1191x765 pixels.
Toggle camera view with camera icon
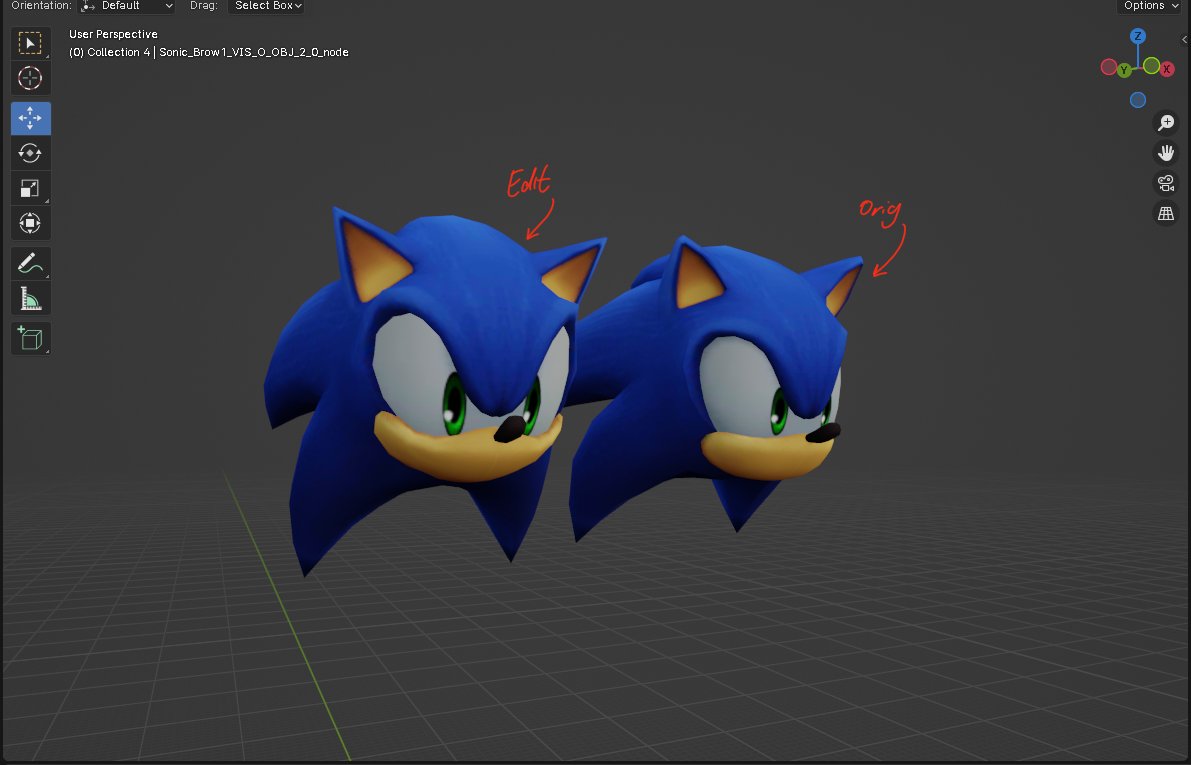pyautogui.click(x=1166, y=183)
